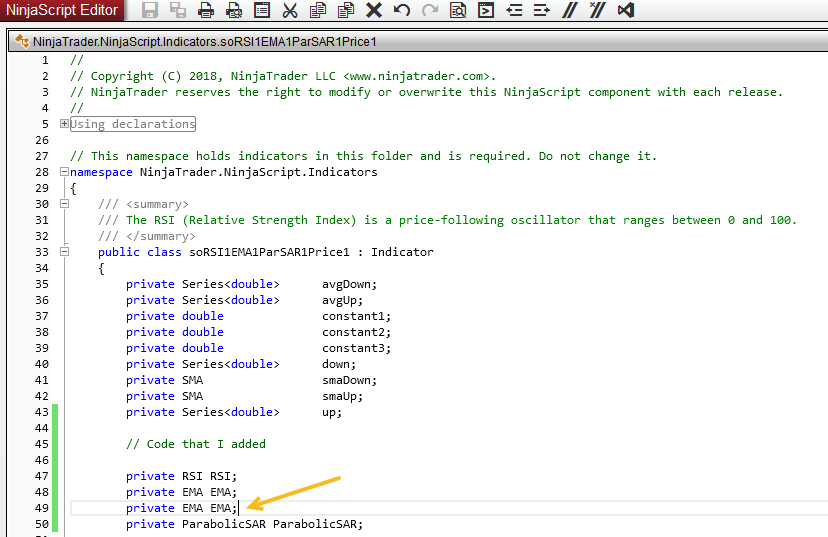Click the Redo arrow icon

coord(430,10)
